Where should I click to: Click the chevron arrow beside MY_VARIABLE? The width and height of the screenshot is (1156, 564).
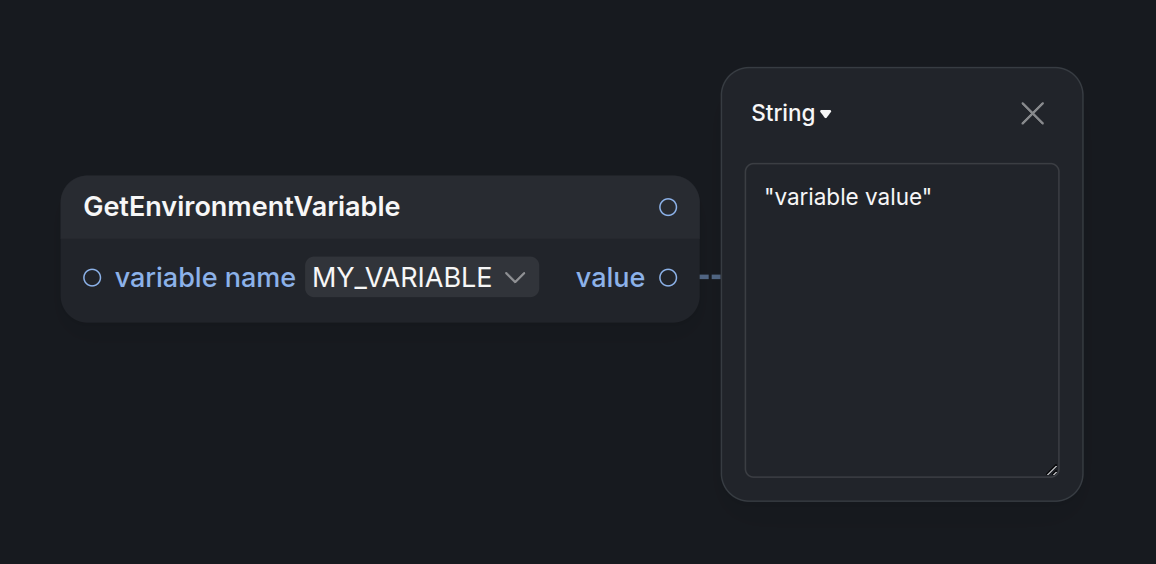515,278
